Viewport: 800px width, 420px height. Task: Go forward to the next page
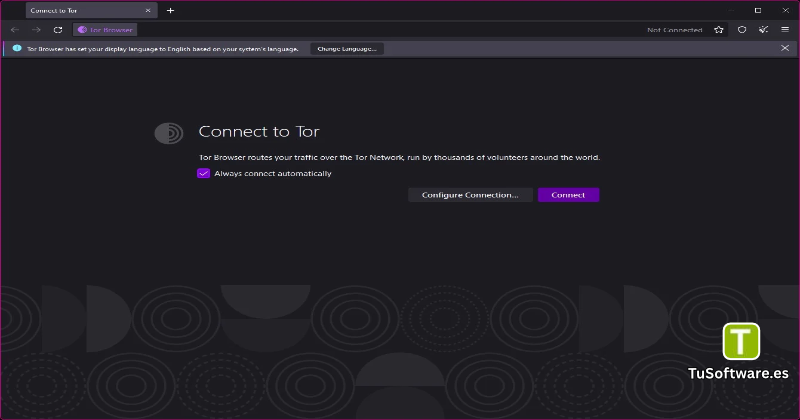click(36, 30)
